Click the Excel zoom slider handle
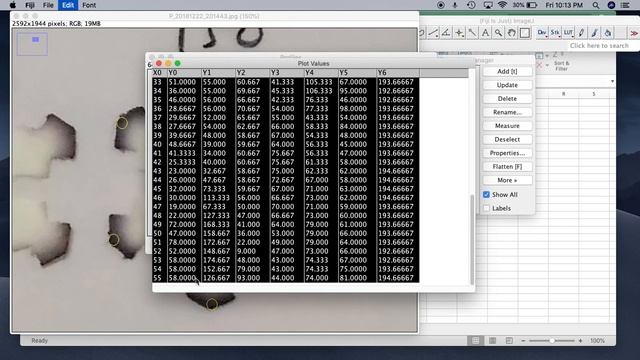Viewport: 640px width, 360px height. (552, 340)
